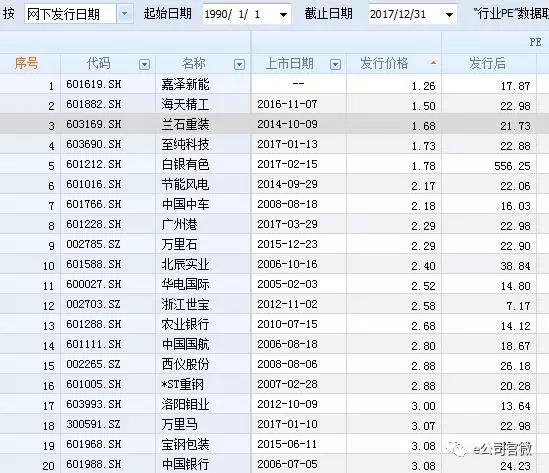
Task: Click listing date 2008-08-18
Action: [x=287, y=204]
